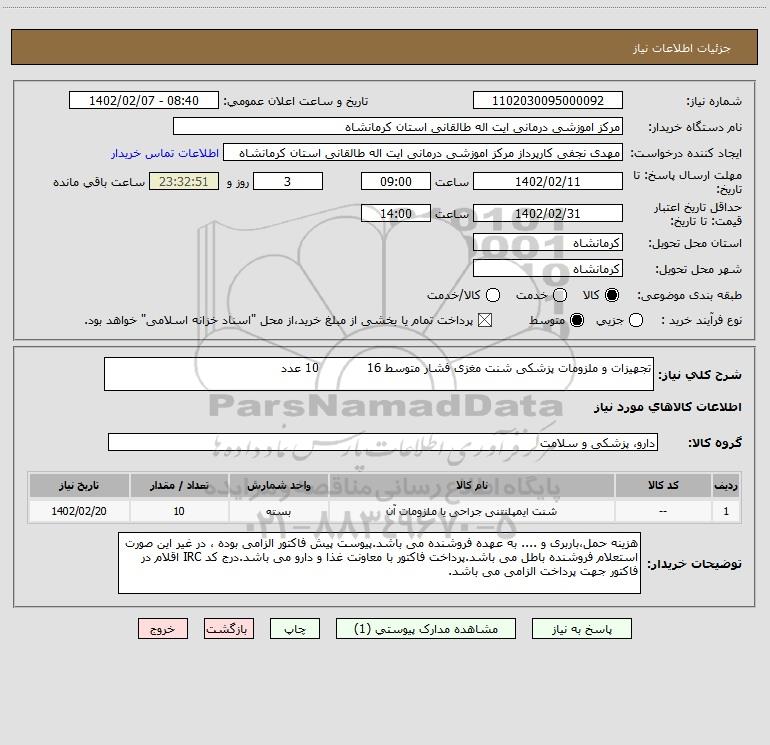The width and height of the screenshot is (770, 745).
Task: Click the row number cell 1
Action: 726,511
